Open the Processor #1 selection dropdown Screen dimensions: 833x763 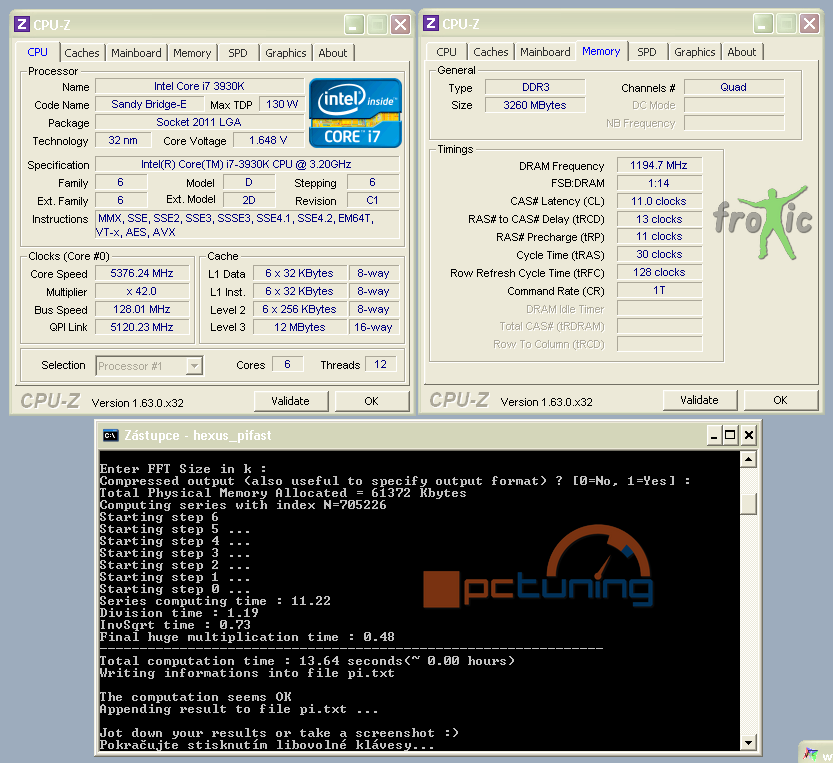pyautogui.click(x=194, y=366)
